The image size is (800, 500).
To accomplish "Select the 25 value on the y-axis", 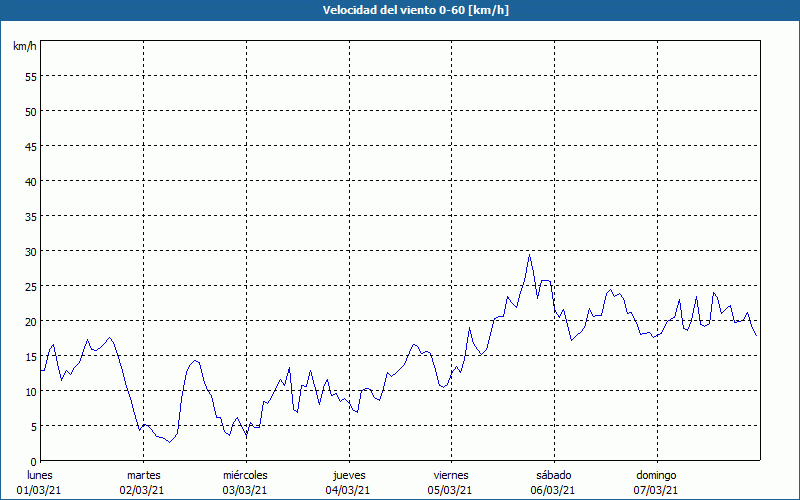I will [31, 286].
